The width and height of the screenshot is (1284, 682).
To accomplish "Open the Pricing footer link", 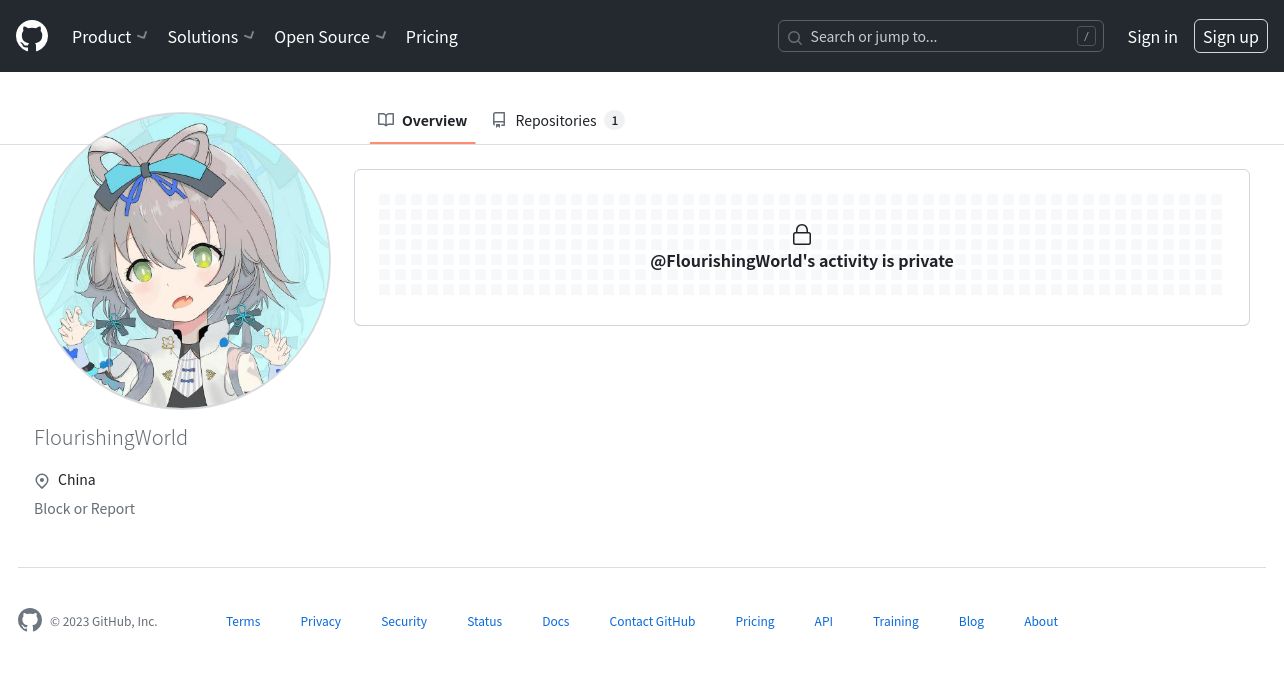I will pos(755,621).
